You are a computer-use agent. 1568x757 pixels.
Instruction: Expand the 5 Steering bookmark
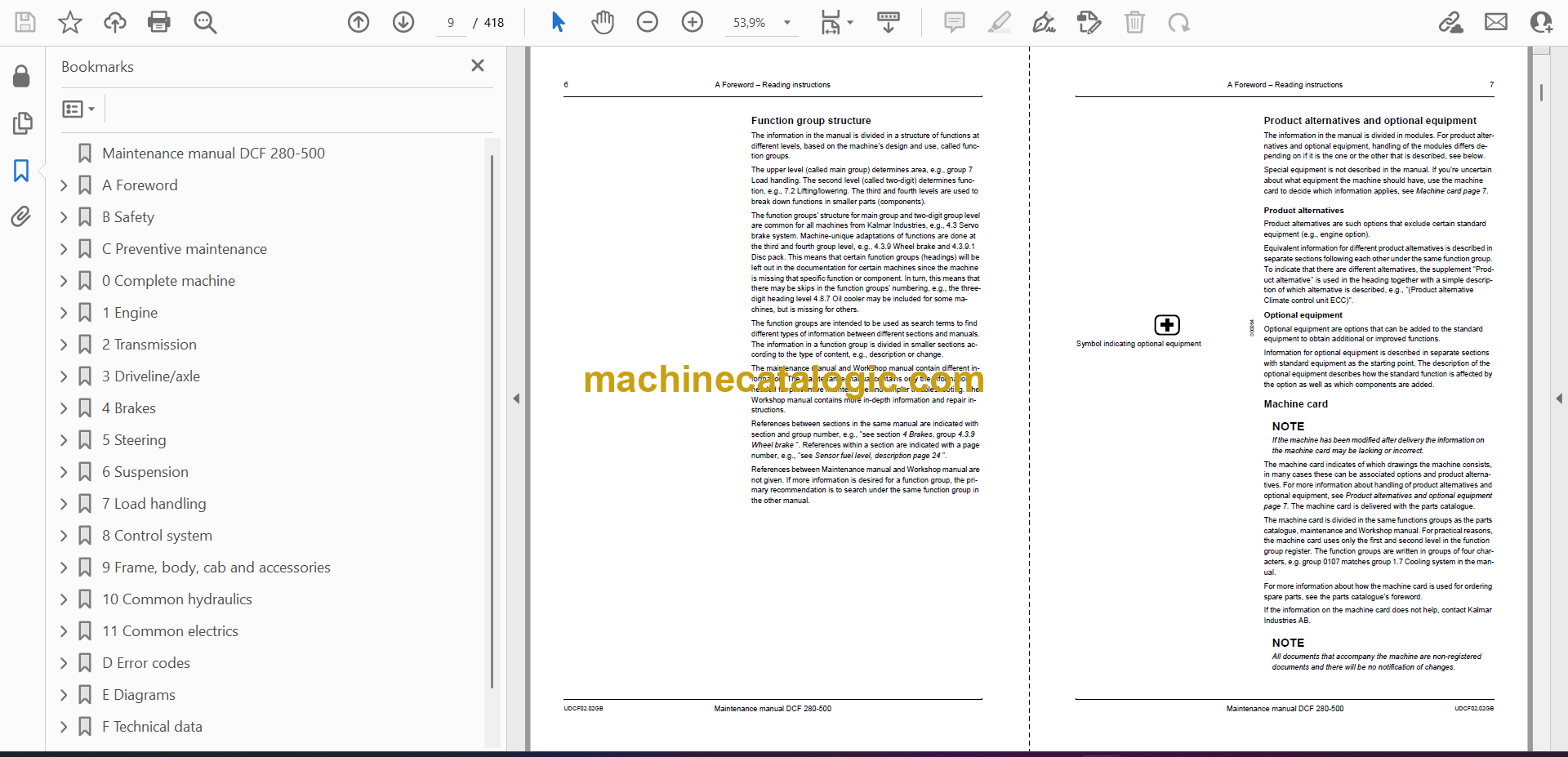(x=64, y=440)
